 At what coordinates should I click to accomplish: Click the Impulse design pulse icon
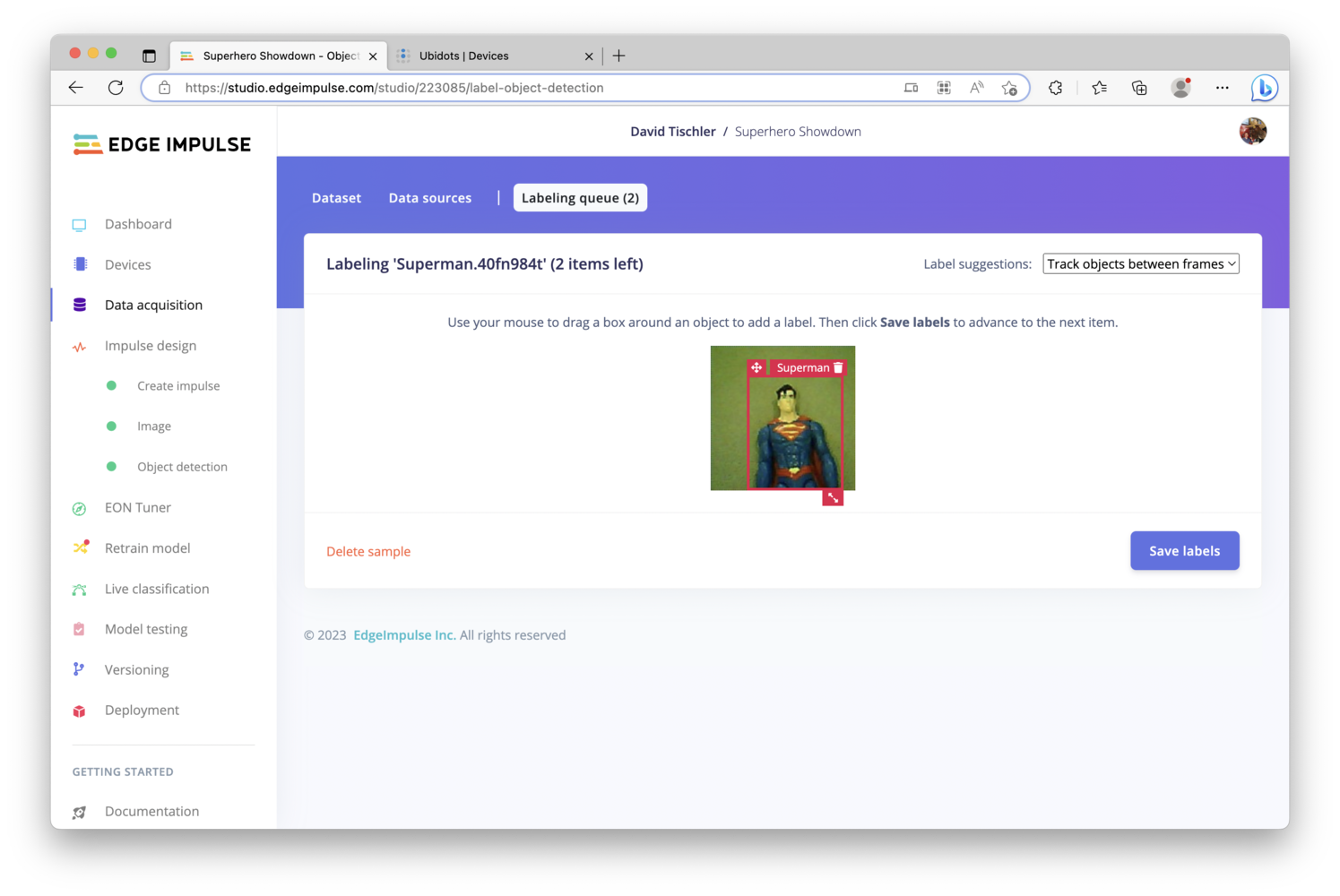click(80, 346)
